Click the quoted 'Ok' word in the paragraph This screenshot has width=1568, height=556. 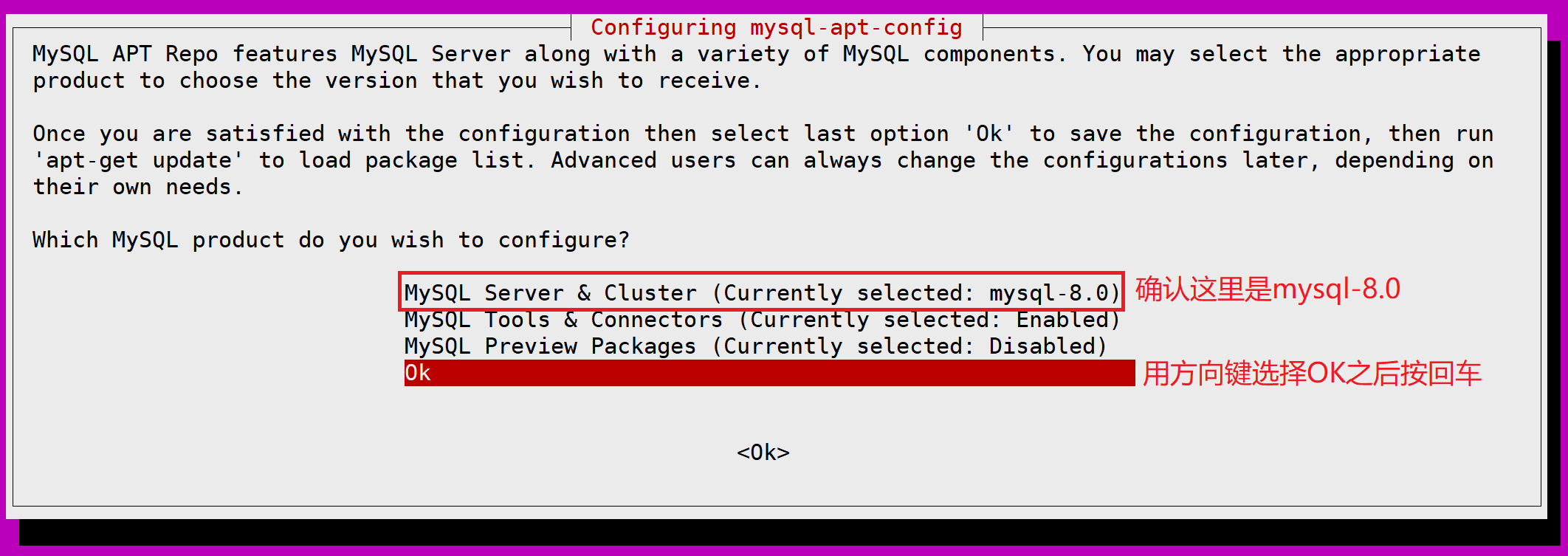click(x=989, y=134)
